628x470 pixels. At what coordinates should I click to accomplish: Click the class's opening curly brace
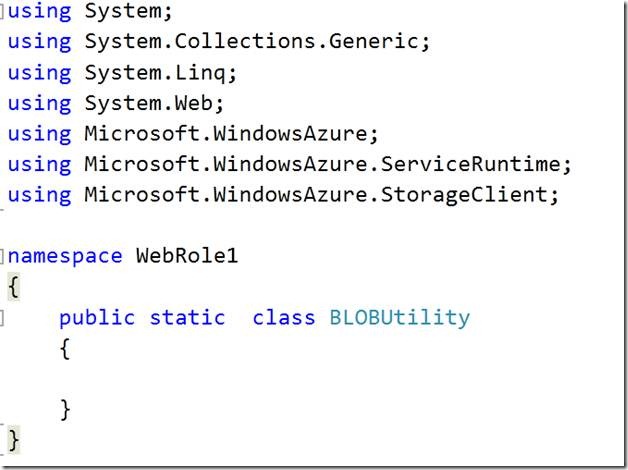click(65, 349)
